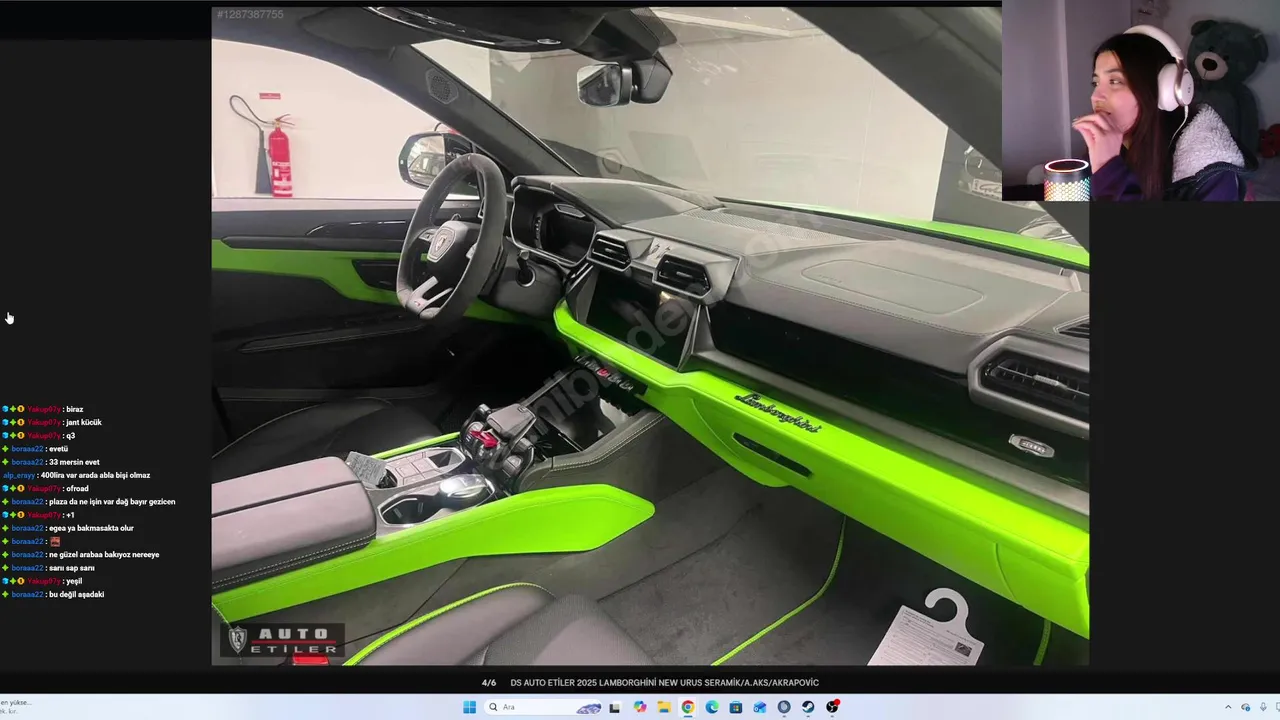1280x720 pixels.
Task: Click username 'boraaa22' next to 'evetü'
Action: click(x=28, y=449)
